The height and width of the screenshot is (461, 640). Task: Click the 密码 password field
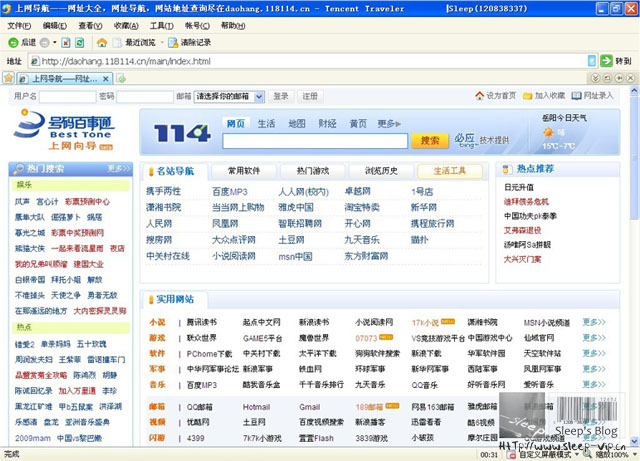pos(145,97)
